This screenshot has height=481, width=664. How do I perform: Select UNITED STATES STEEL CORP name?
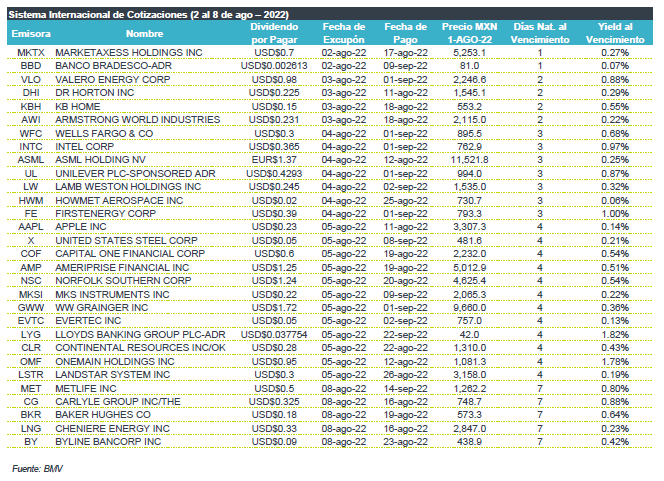(126, 240)
